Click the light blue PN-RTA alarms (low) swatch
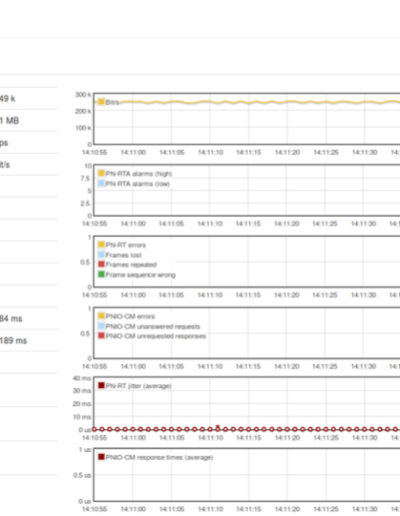400x516 pixels. click(x=101, y=183)
